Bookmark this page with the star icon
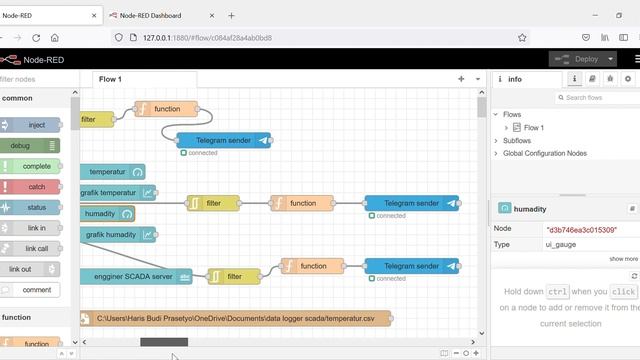 (522, 38)
